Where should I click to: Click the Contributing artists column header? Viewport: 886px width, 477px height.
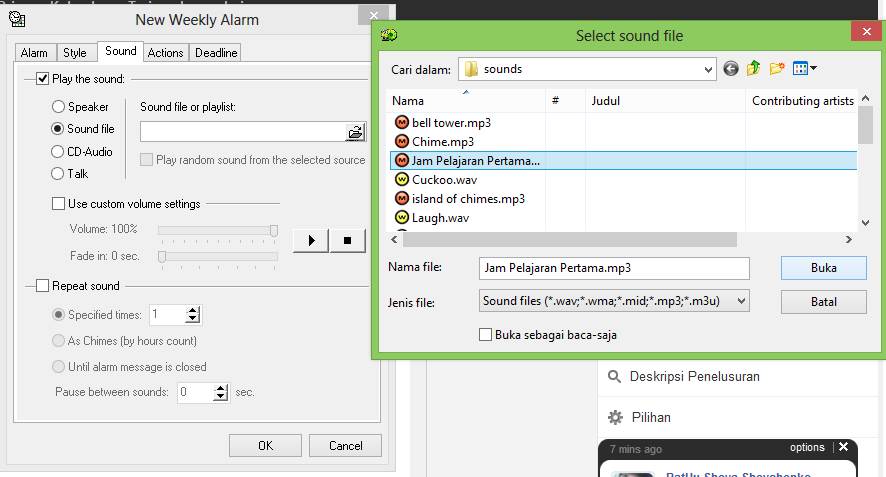[x=802, y=101]
